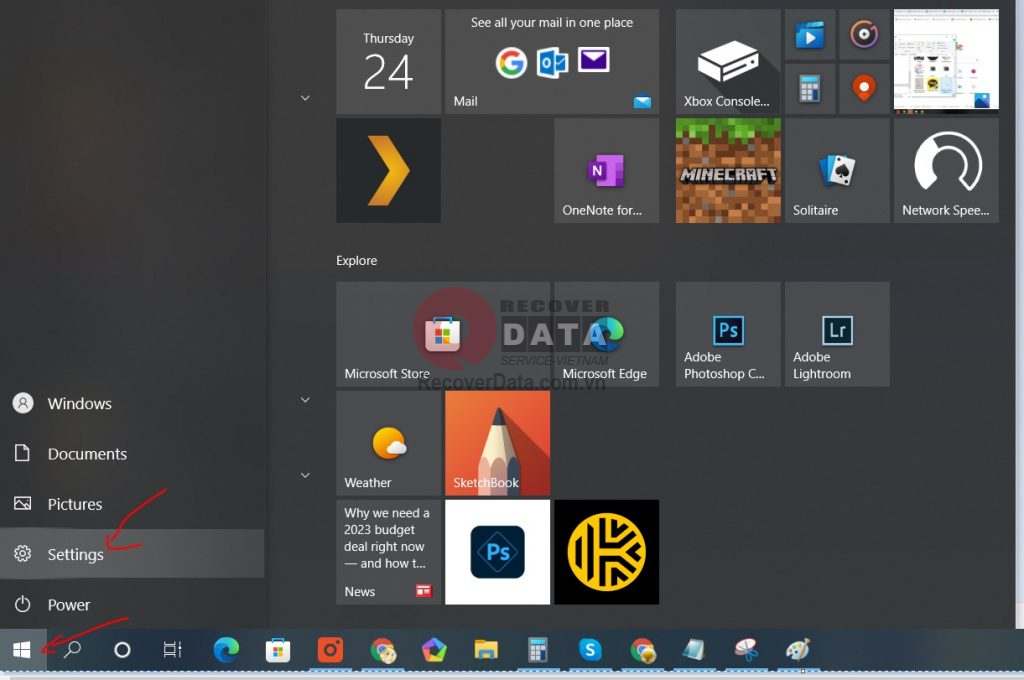This screenshot has height=680, width=1024.
Task: Launch Microsoft Edge from the taskbar
Action: pyautogui.click(x=226, y=649)
